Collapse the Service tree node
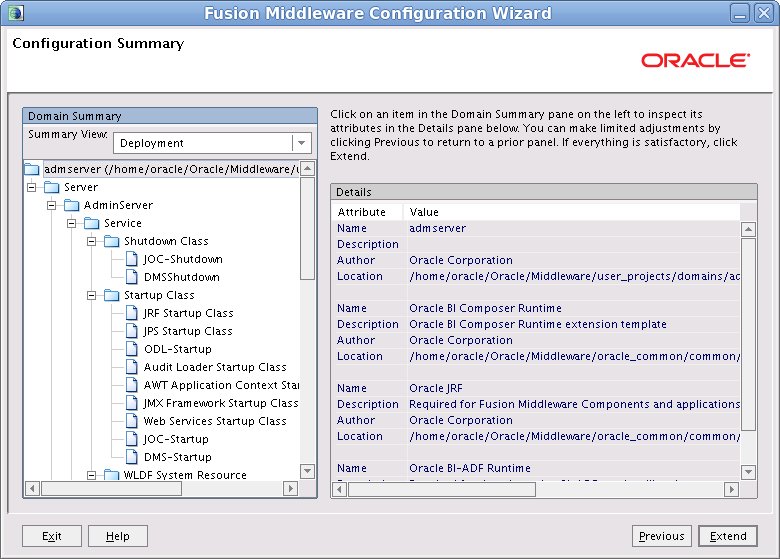Screen dimensions: 780x559 click(71, 223)
